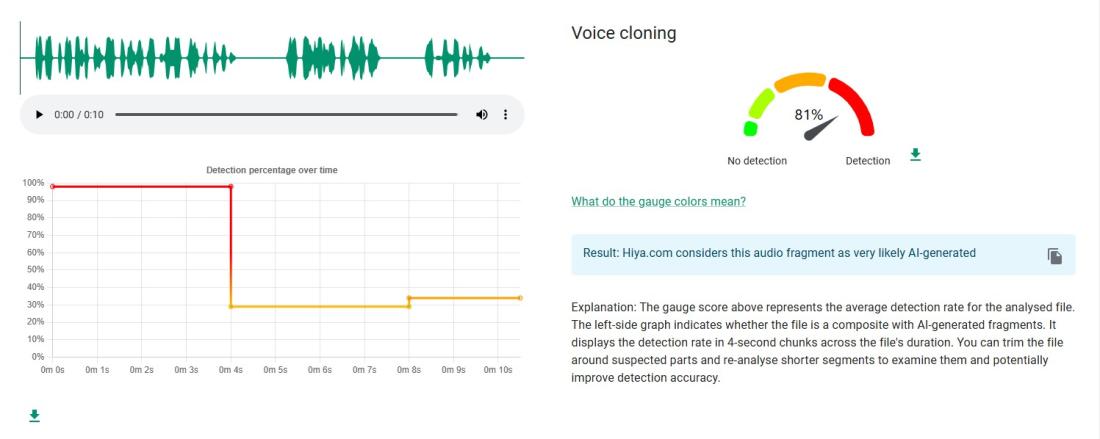This screenshot has height=439, width=1100.
Task: Select the 0m 4s red data point
Action: [231, 187]
